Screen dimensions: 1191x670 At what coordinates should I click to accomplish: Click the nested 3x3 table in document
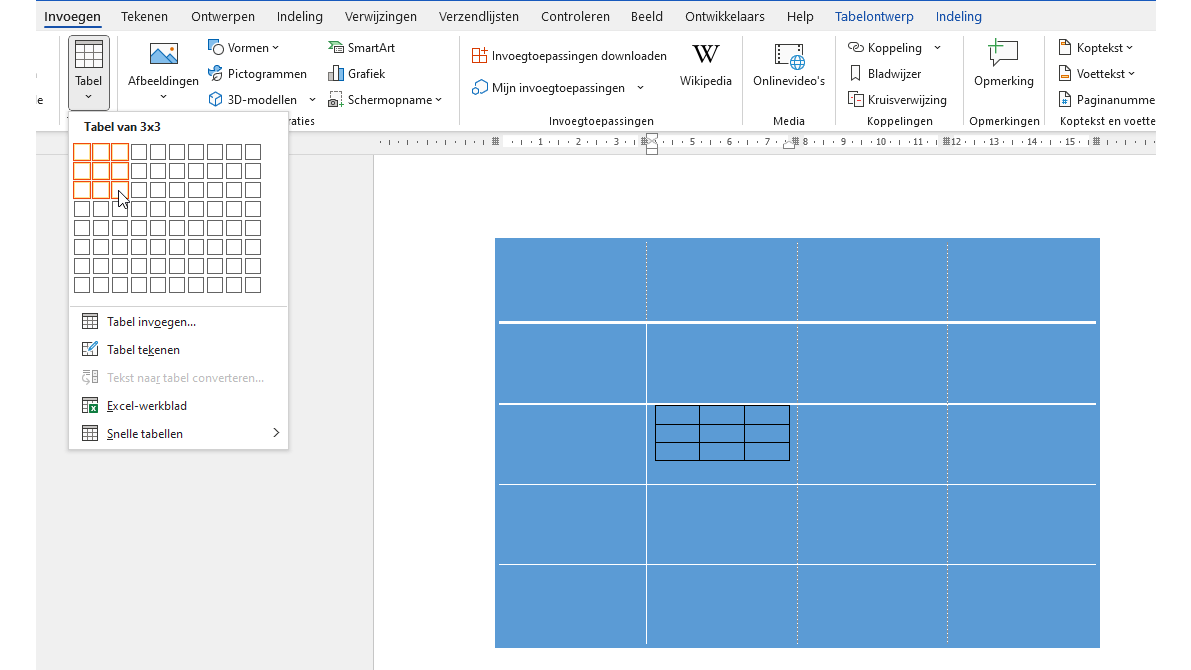722,433
